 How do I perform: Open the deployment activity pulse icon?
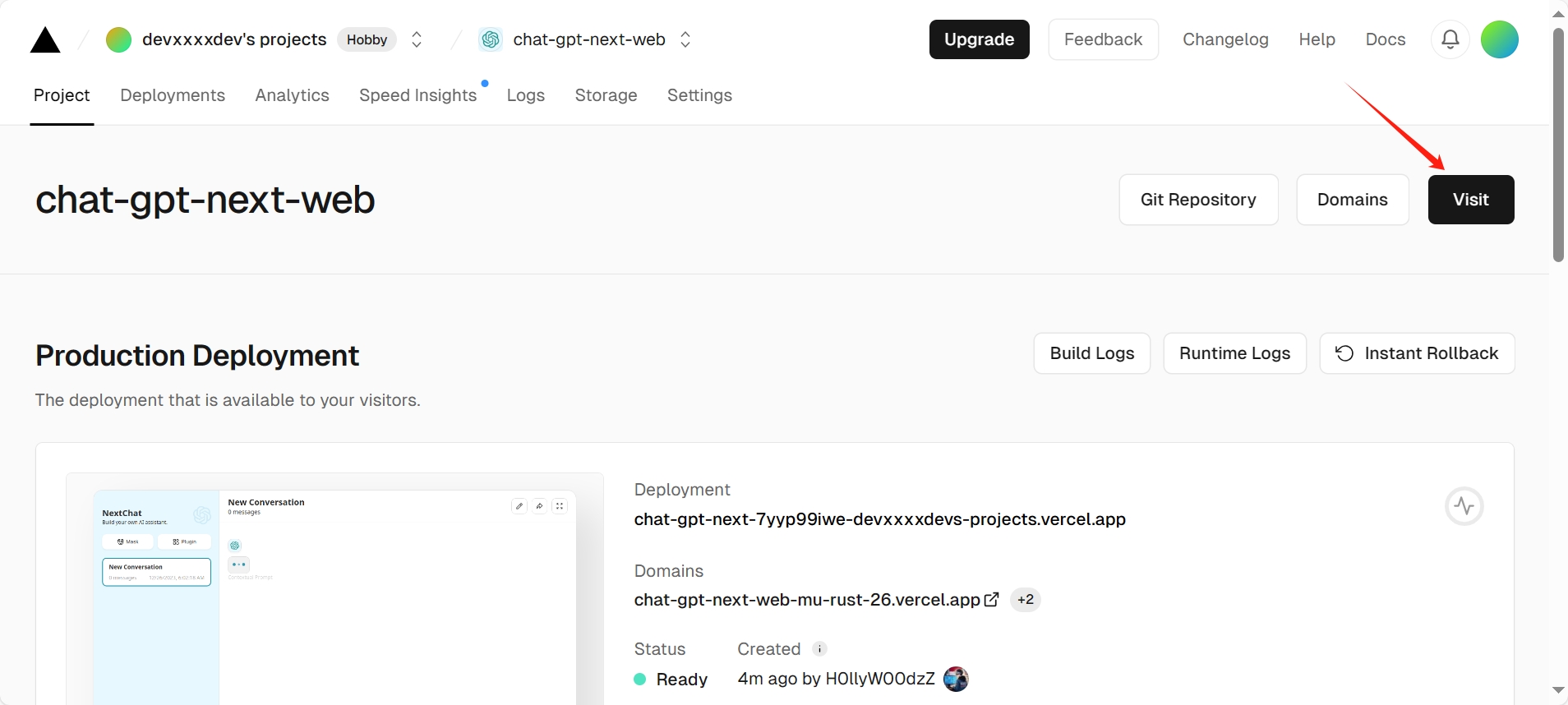(x=1464, y=506)
